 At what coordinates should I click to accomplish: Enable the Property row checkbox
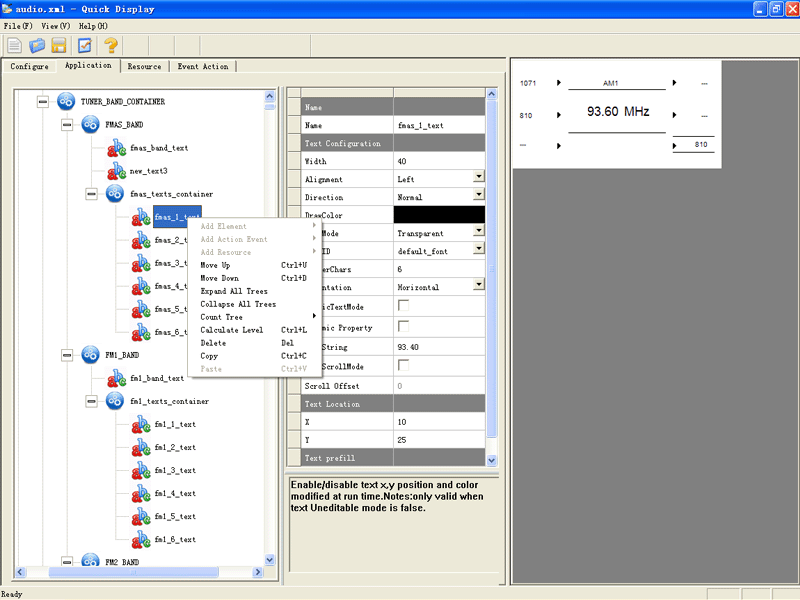(x=403, y=327)
